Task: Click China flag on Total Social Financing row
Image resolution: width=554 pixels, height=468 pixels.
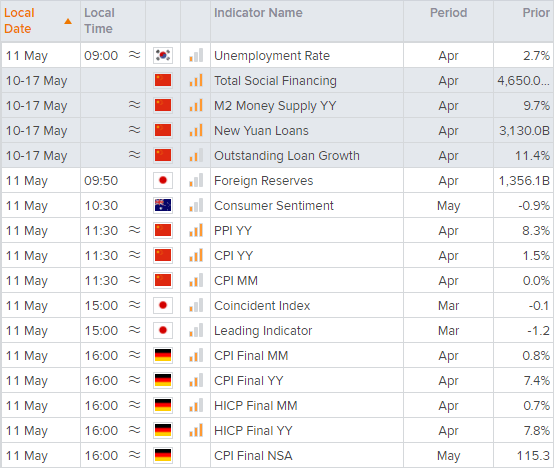Action: [163, 81]
